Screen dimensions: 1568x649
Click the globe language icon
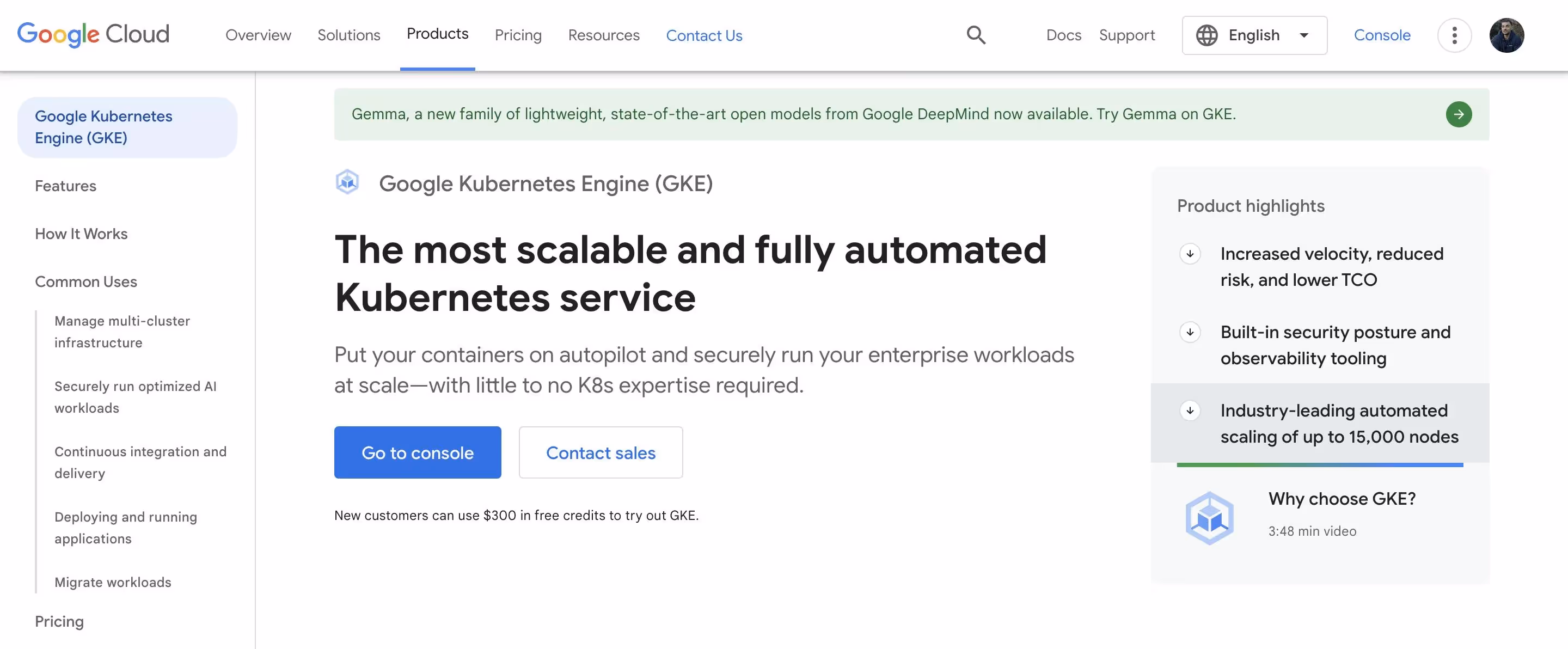1208,35
